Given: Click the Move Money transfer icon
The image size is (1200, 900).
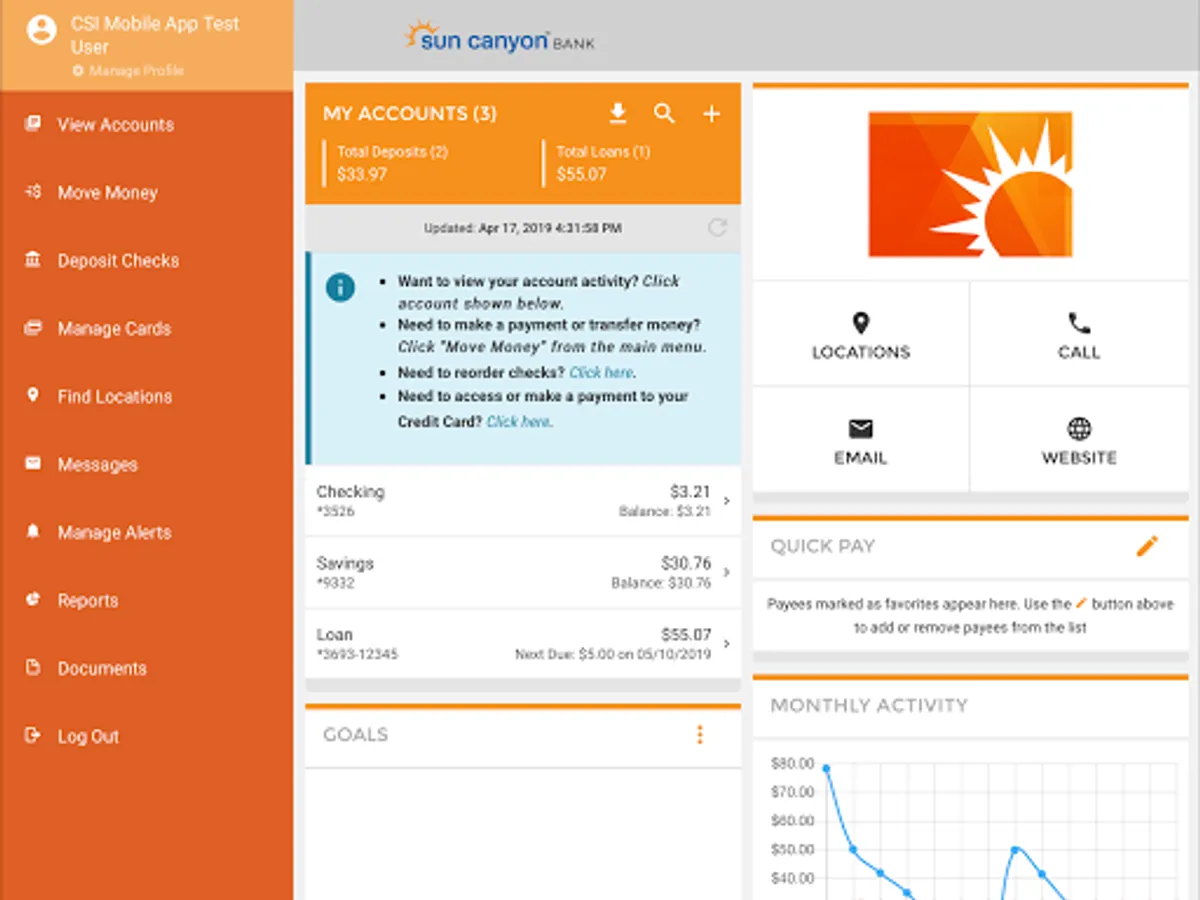Looking at the screenshot, I should tap(33, 192).
